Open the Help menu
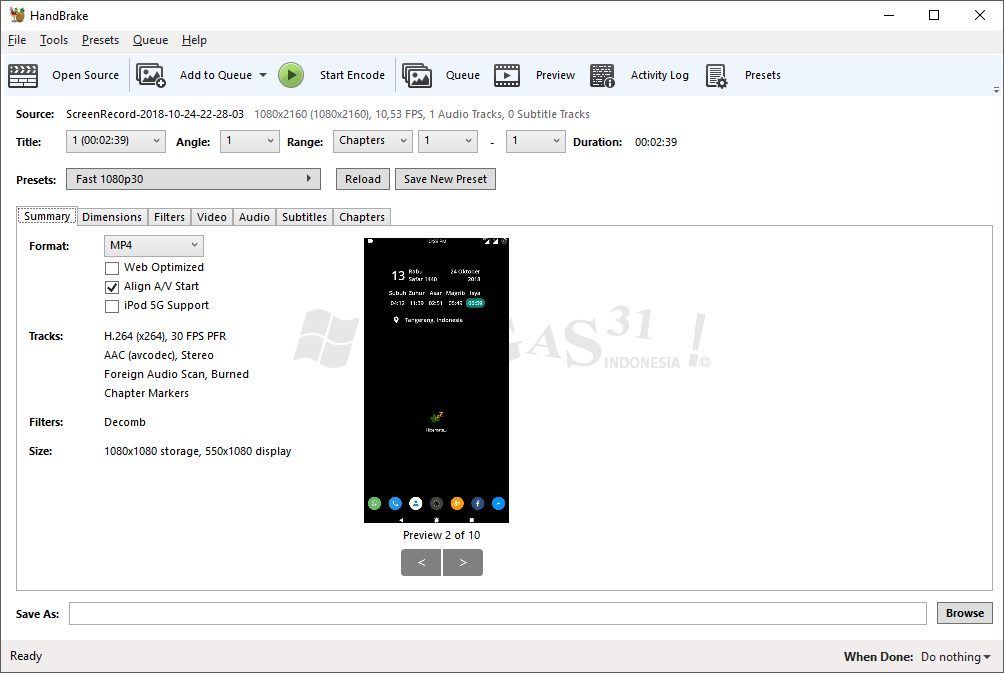Image resolution: width=1004 pixels, height=673 pixels. 194,40
